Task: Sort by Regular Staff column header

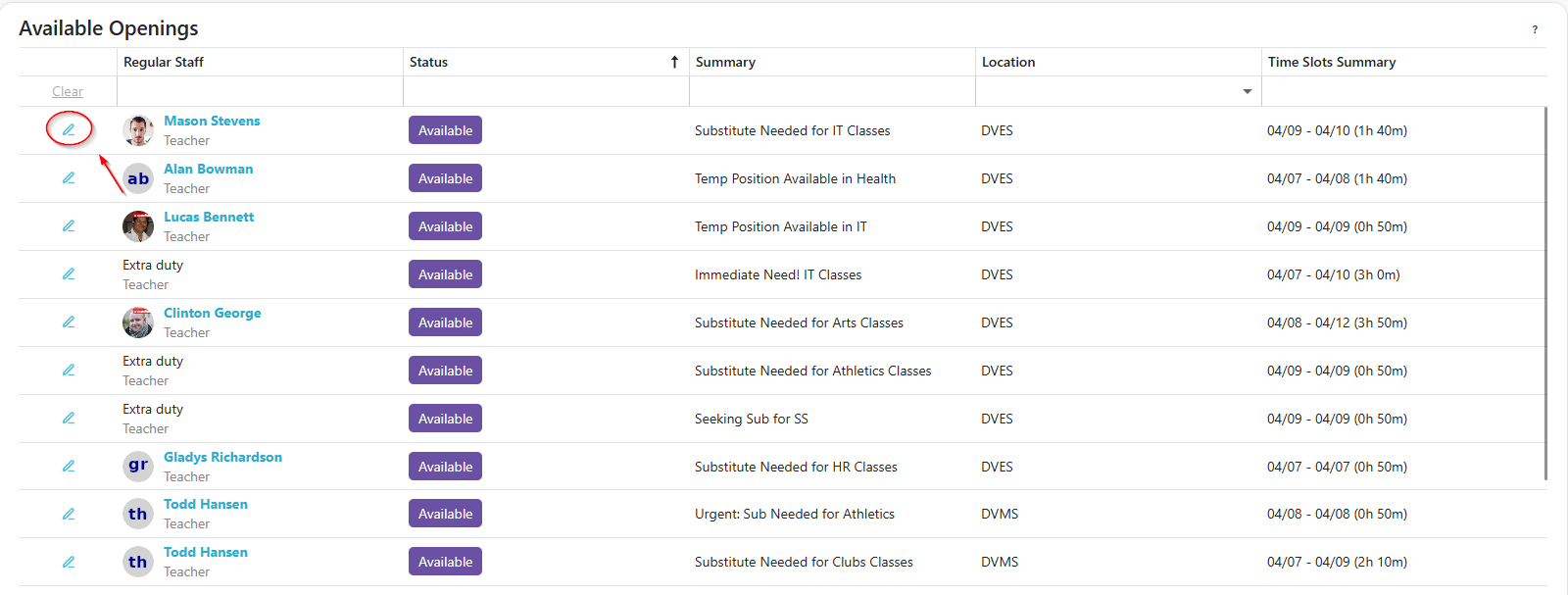Action: point(164,62)
